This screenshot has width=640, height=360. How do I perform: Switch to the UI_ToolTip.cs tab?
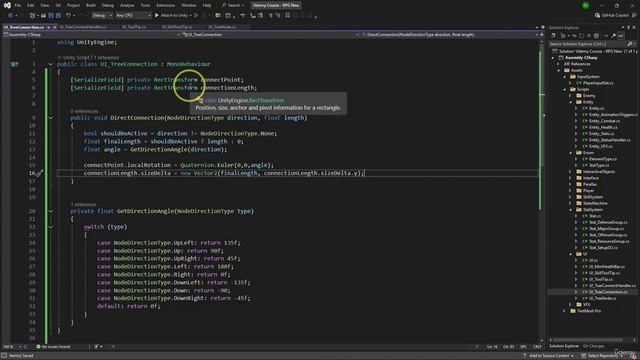tap(134, 27)
